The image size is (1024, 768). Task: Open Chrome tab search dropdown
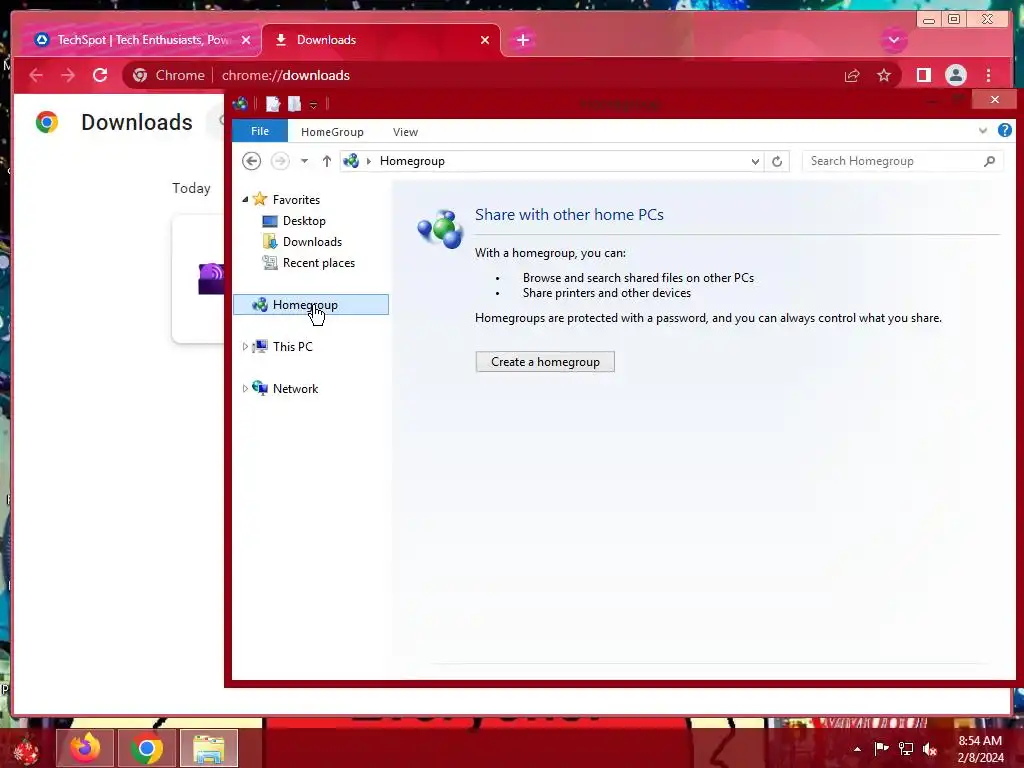893,40
